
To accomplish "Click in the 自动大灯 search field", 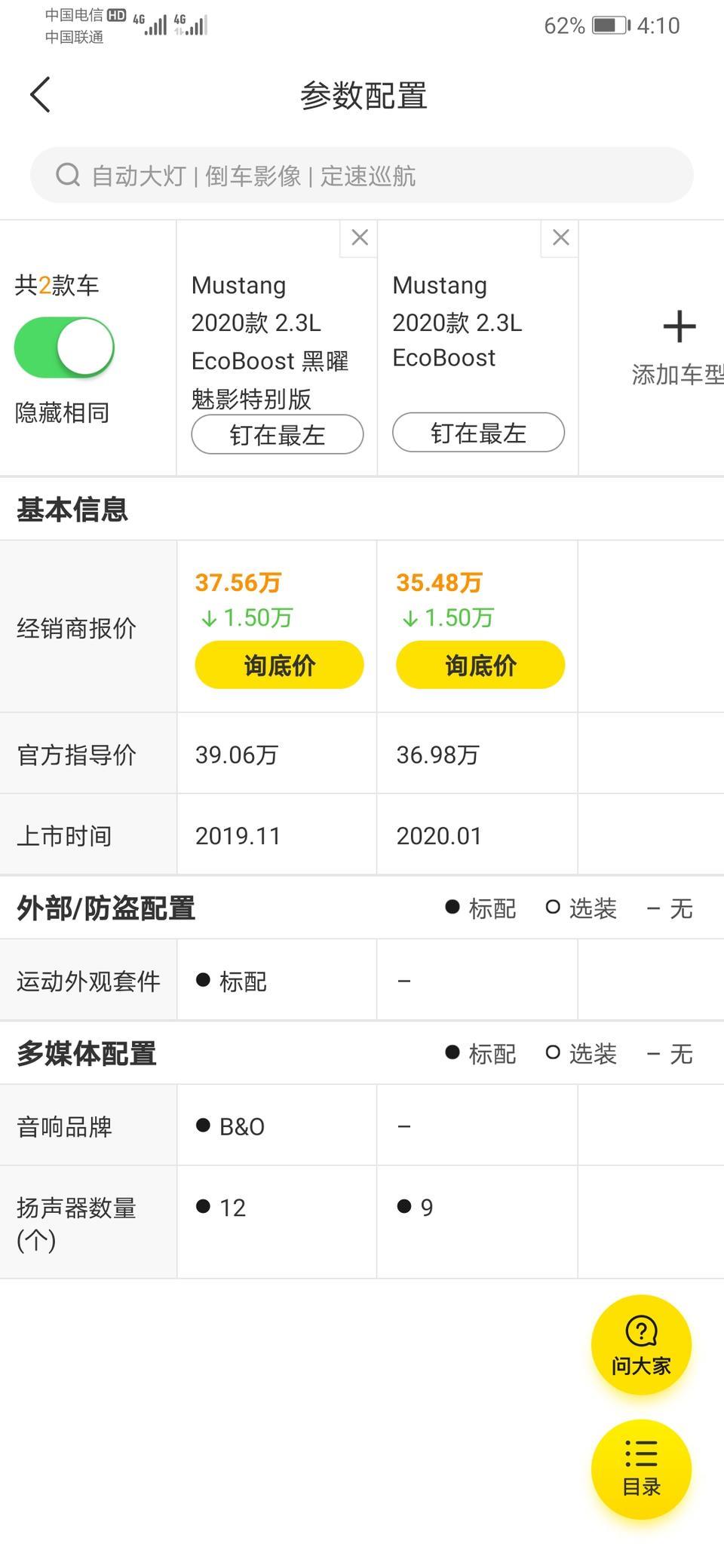I will (362, 175).
